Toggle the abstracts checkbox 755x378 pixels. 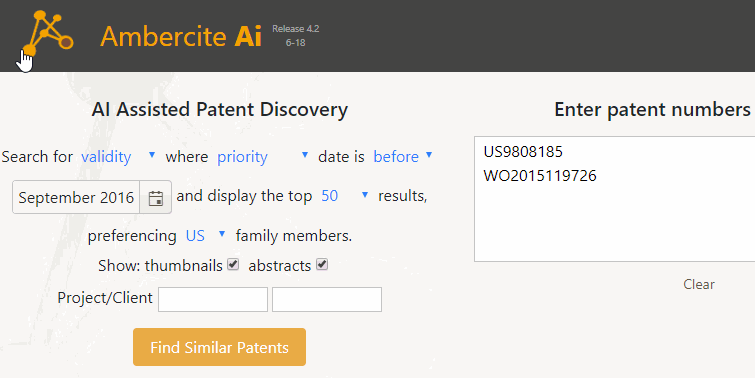coord(322,264)
